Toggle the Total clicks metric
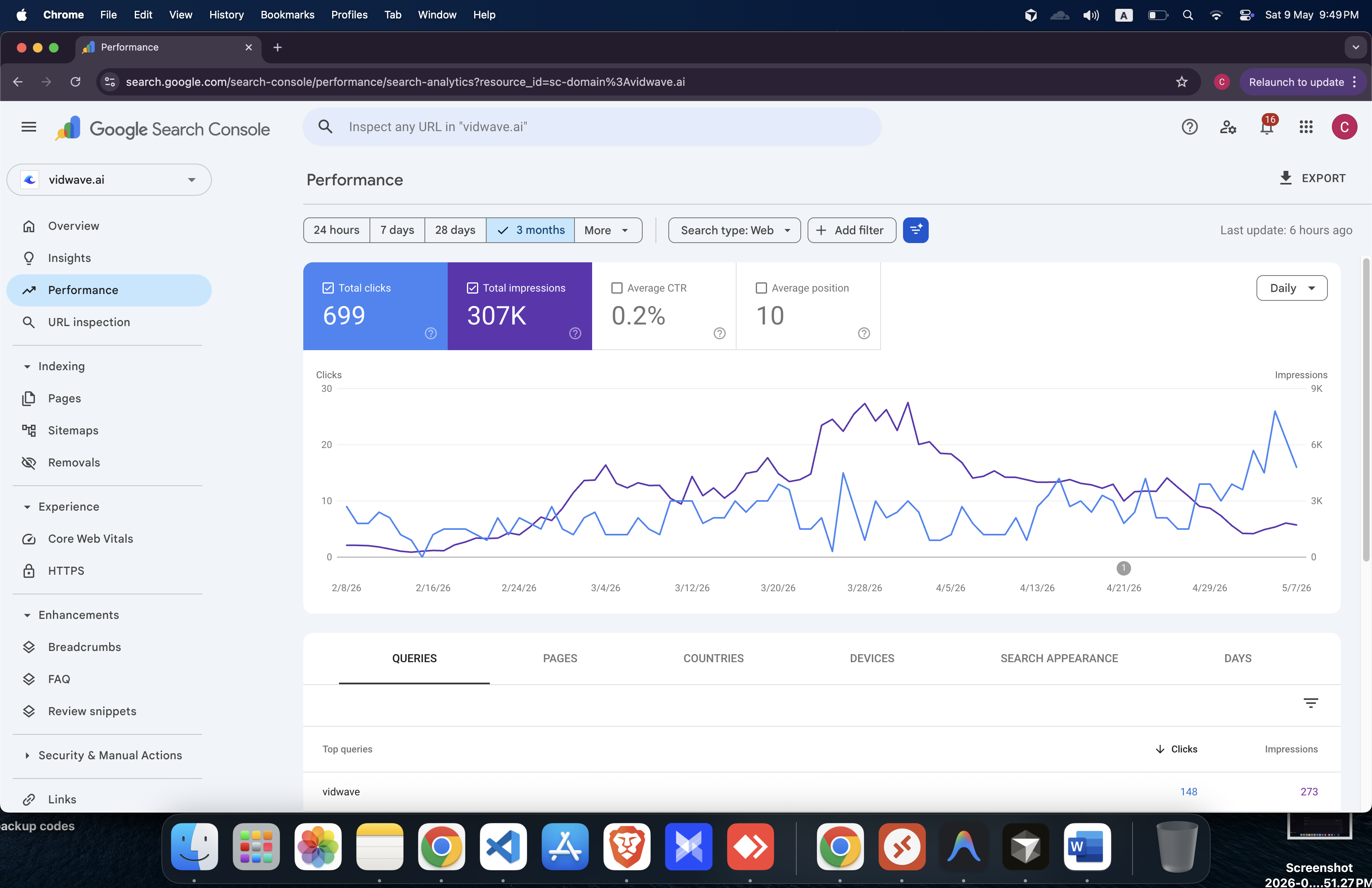Screen dimensions: 1372x888 328,288
